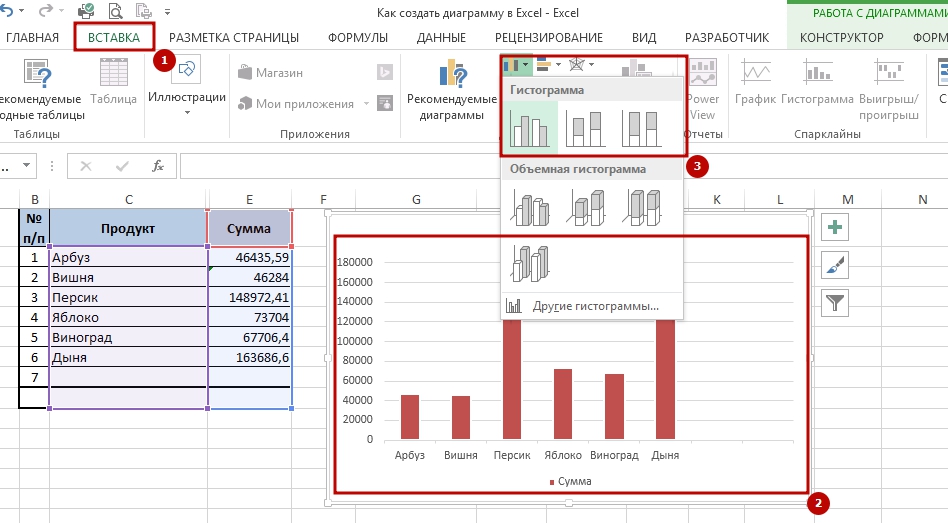Click the Магазин apps button
This screenshot has width=948, height=523.
(x=269, y=73)
